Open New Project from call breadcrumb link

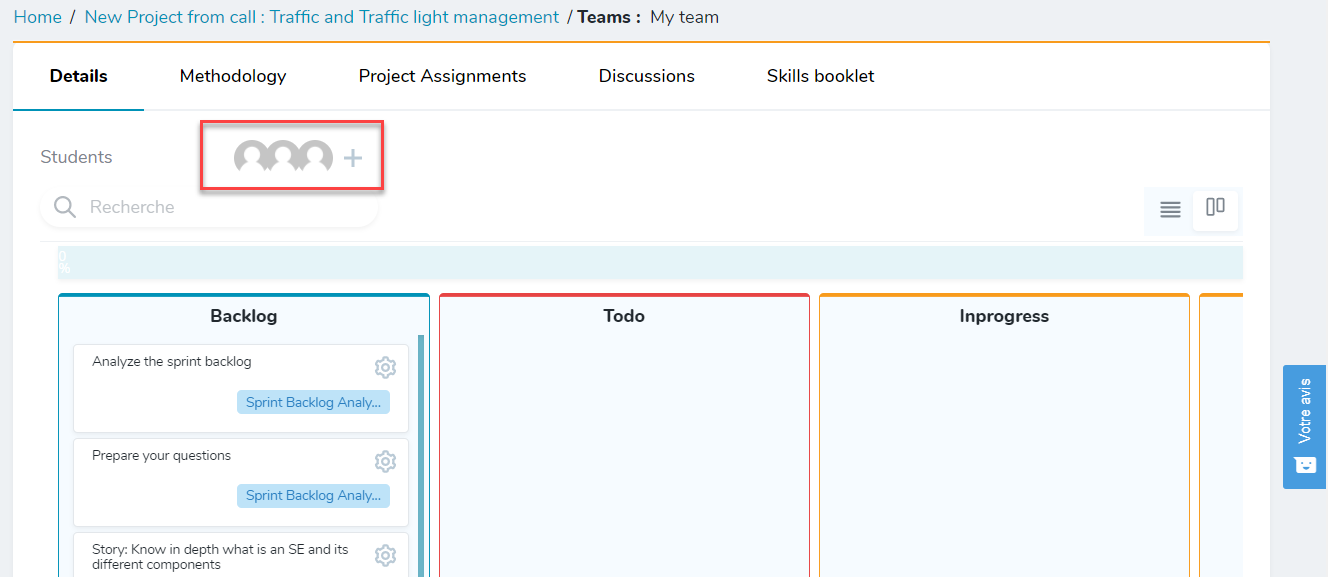322,17
